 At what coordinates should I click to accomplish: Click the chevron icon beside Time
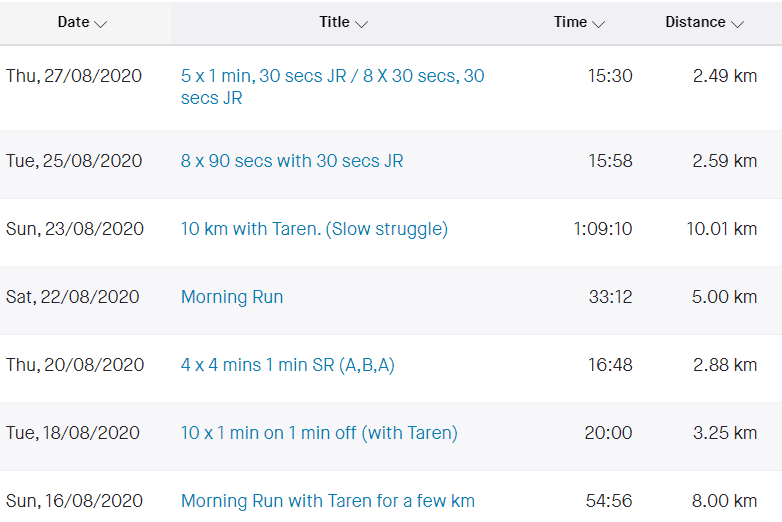point(598,24)
